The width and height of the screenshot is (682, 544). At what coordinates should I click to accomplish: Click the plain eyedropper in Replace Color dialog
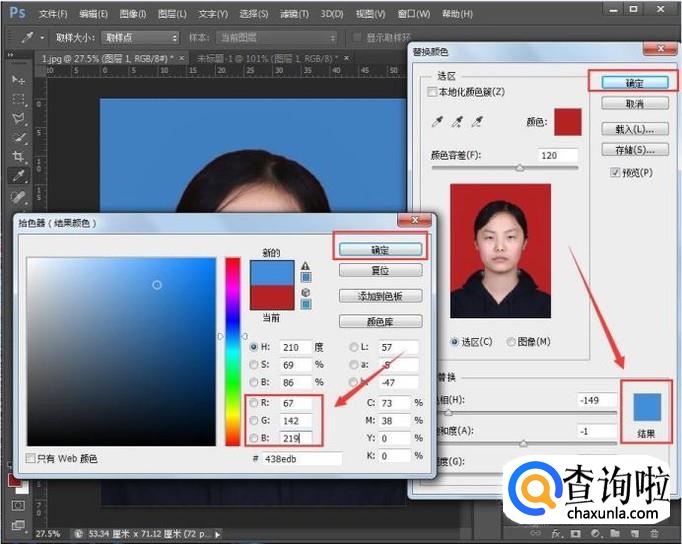click(437, 122)
